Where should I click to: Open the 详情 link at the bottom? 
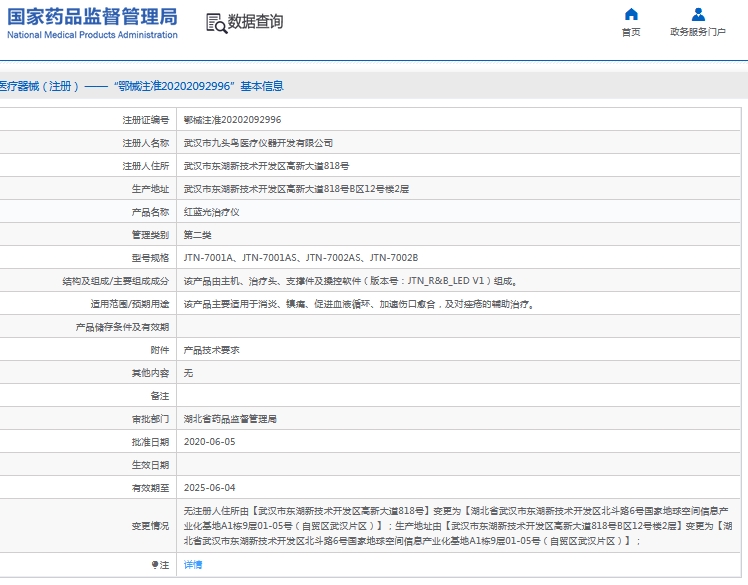(x=193, y=565)
